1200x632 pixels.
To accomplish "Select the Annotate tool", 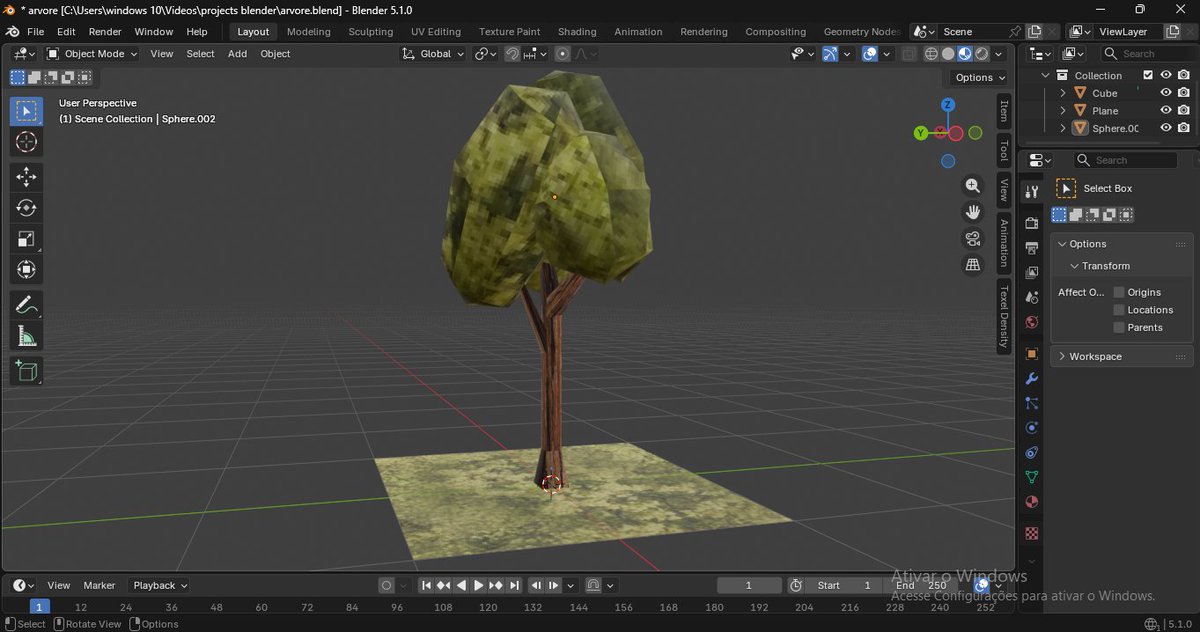I will click(27, 305).
